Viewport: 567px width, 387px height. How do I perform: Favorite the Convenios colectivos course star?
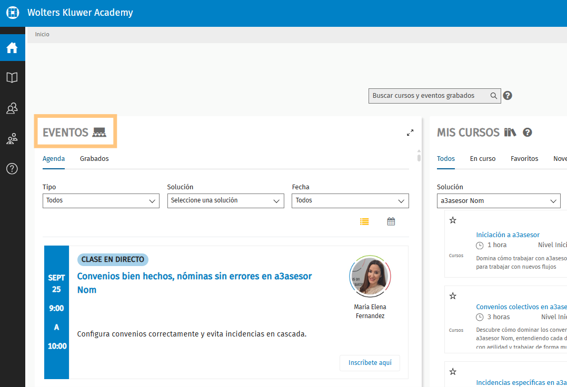pos(453,296)
